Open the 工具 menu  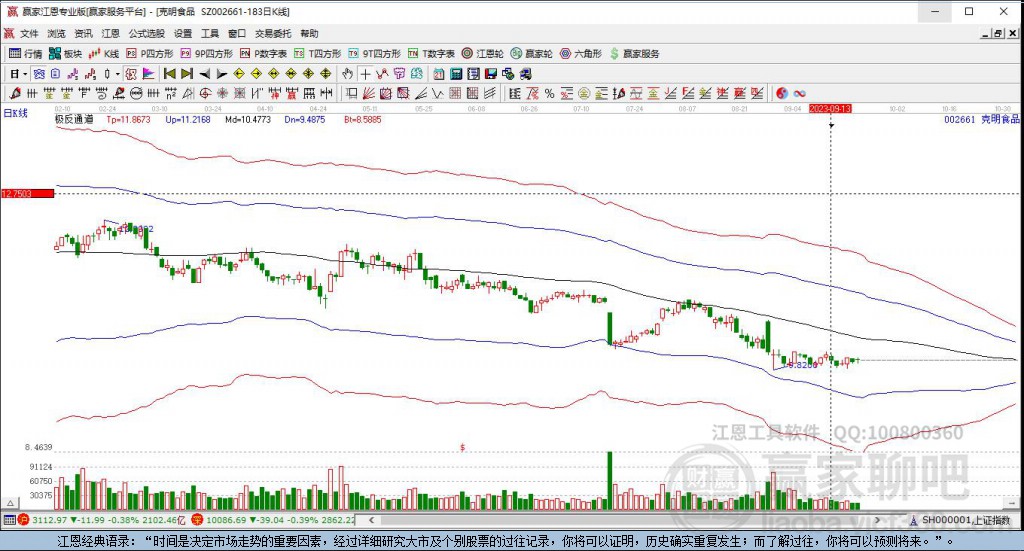(x=210, y=33)
